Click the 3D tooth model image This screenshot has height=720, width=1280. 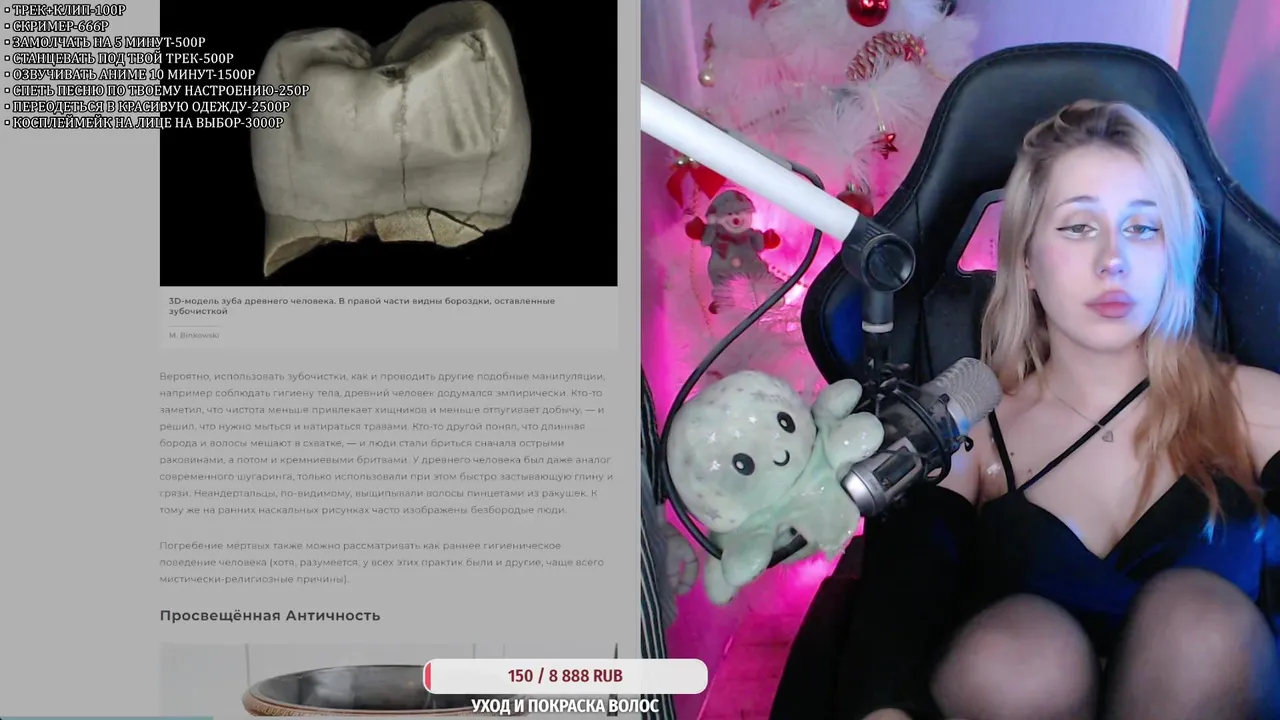pyautogui.click(x=388, y=143)
